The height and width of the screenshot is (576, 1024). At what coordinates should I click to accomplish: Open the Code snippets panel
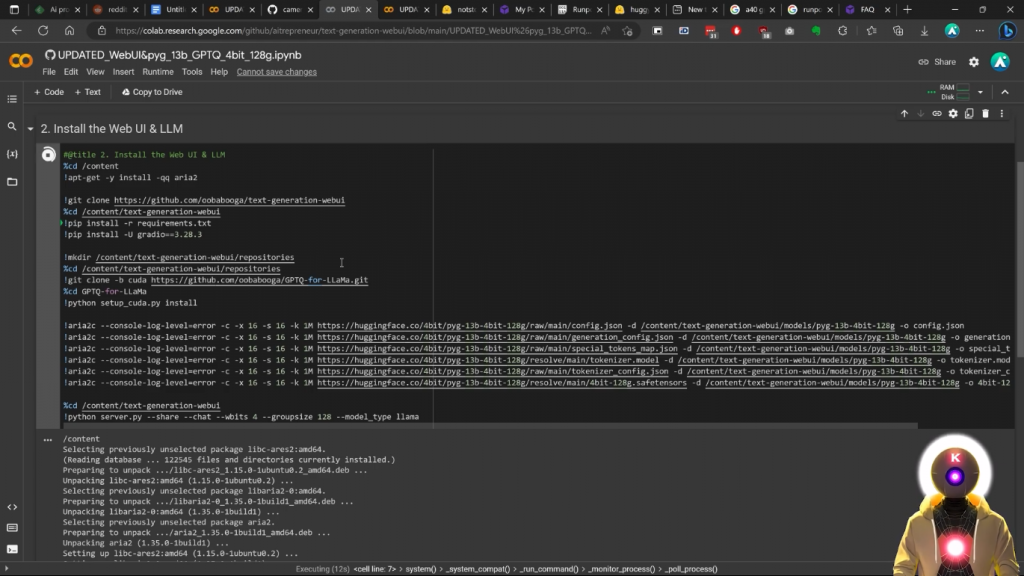pos(12,507)
